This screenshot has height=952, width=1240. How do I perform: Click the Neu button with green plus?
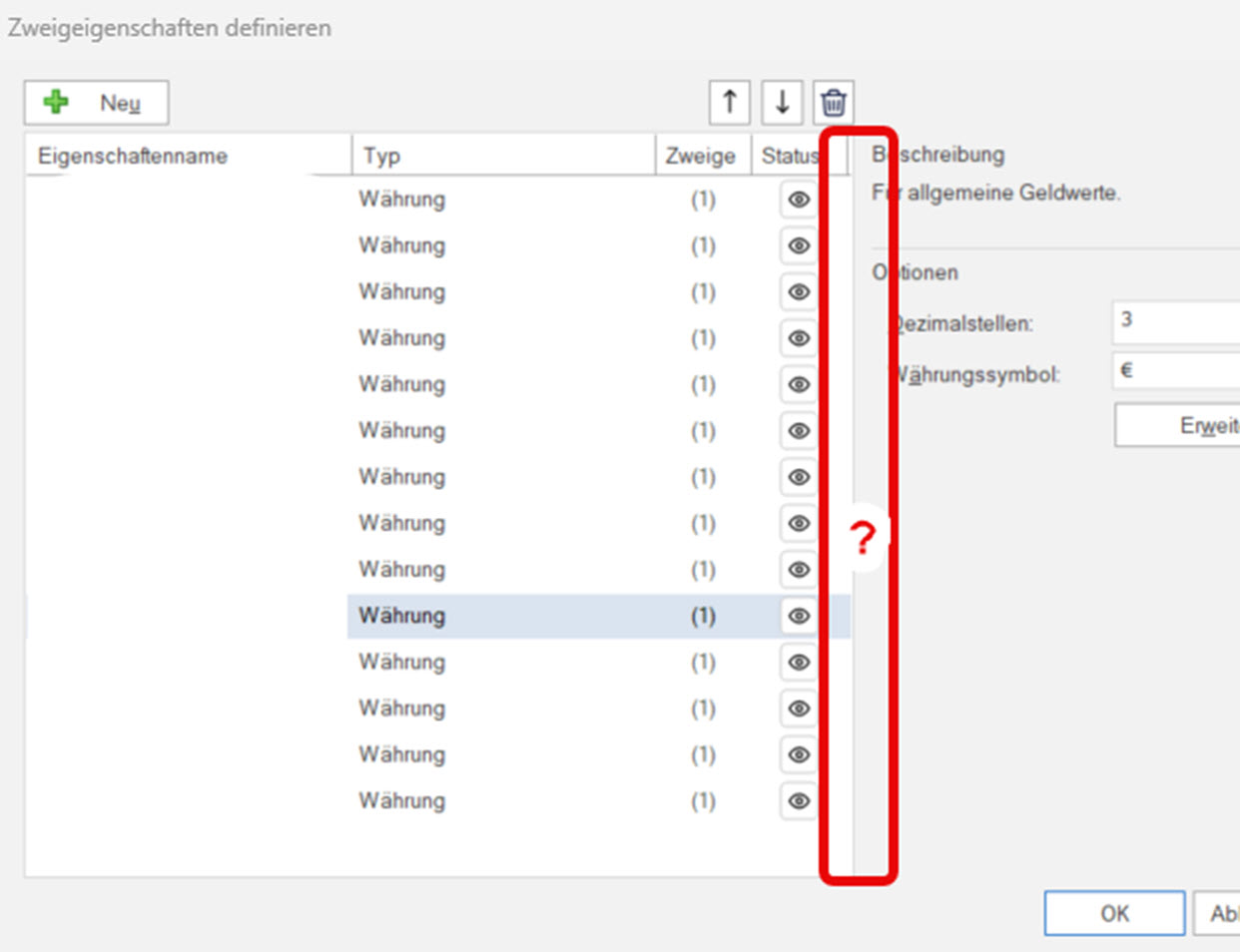tap(96, 103)
